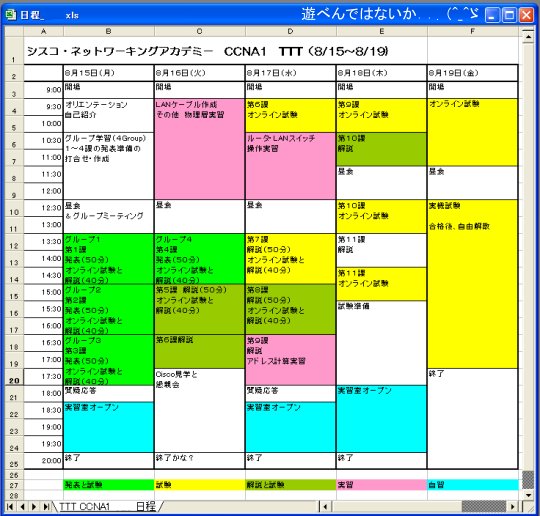Image resolution: width=540 pixels, height=516 pixels.
Task: Select the TTT CCNA1 日程 sheet tab
Action: [x=107, y=506]
